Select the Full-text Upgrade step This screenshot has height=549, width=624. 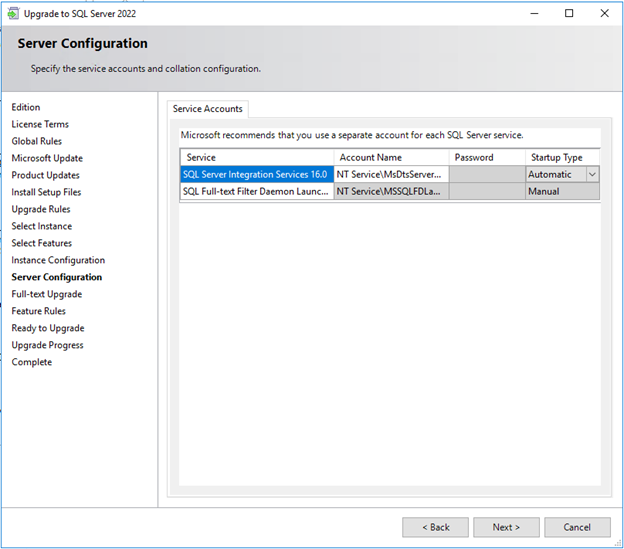point(47,294)
